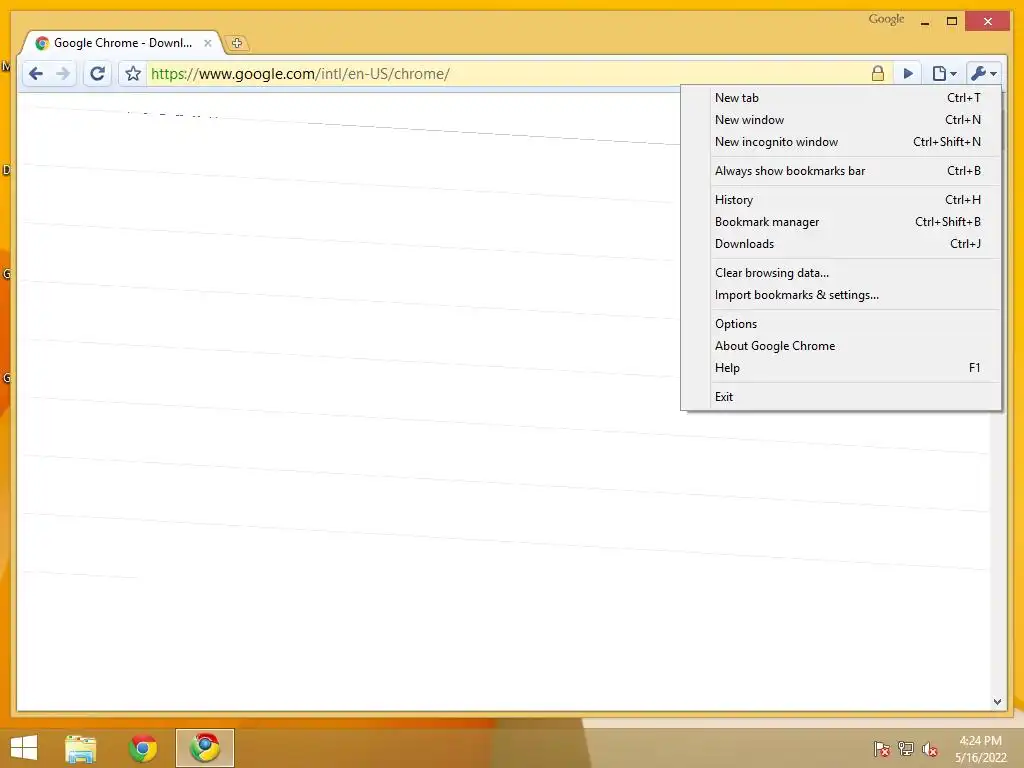Screen dimensions: 1024x768
Task: Go forward with the forward arrow
Action: (x=63, y=74)
